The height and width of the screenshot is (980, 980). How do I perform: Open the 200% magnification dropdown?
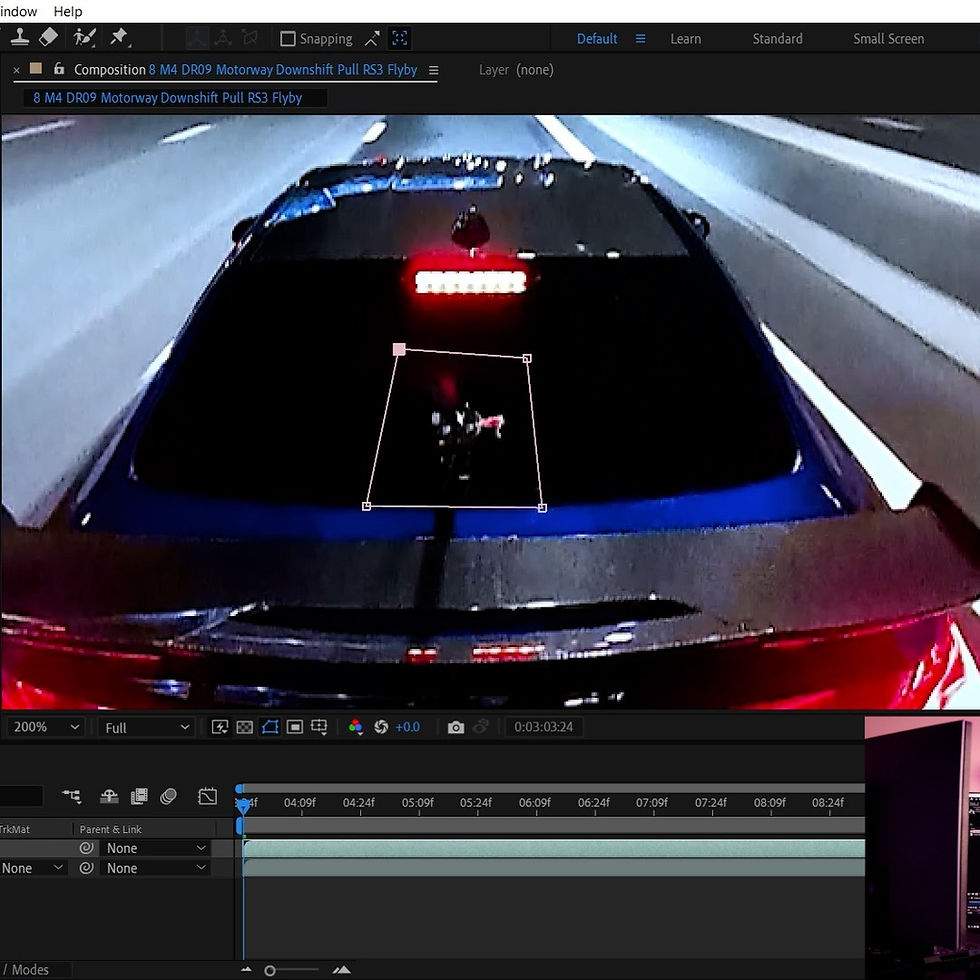[44, 727]
